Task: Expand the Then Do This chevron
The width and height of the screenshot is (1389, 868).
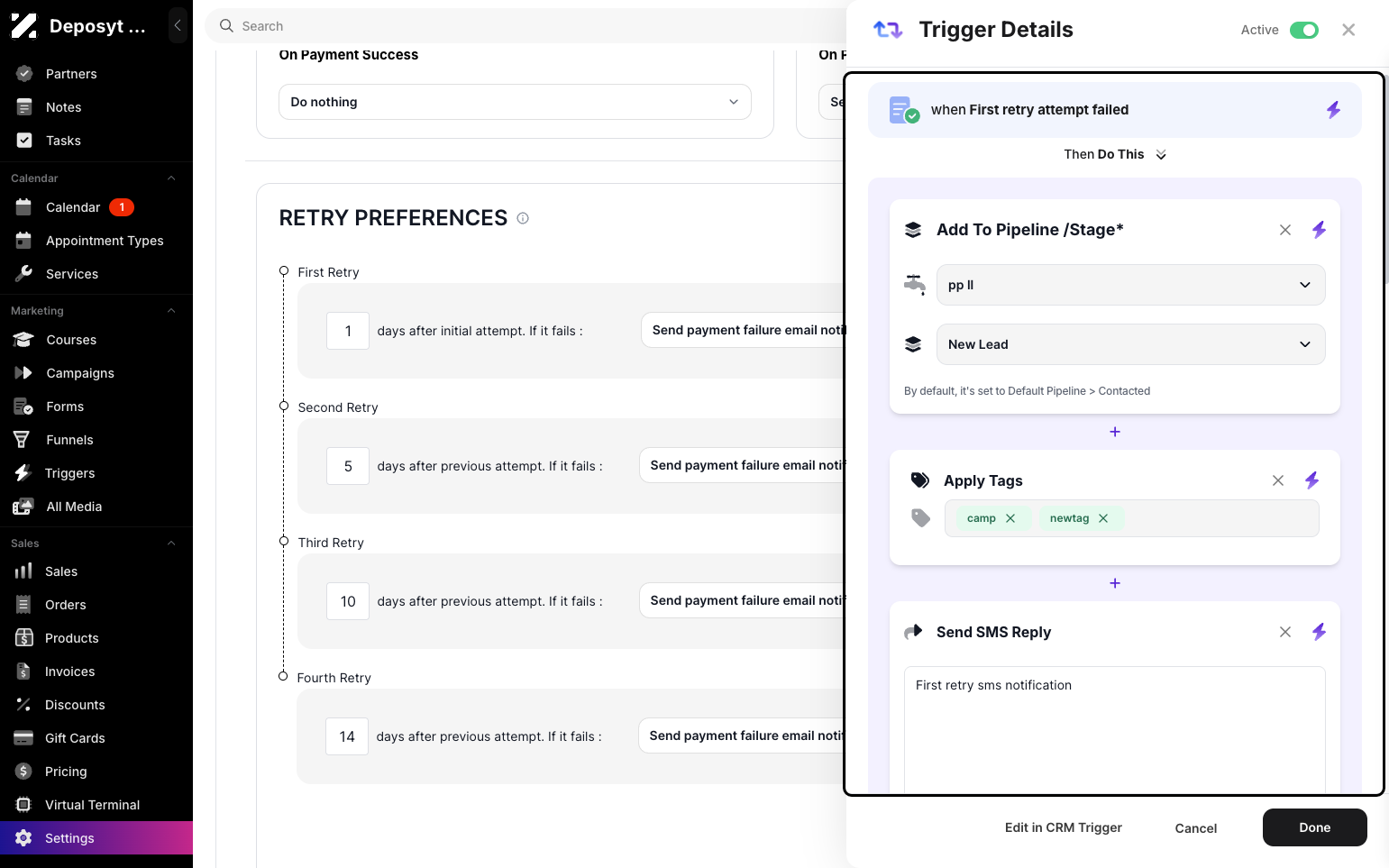Action: [1161, 155]
